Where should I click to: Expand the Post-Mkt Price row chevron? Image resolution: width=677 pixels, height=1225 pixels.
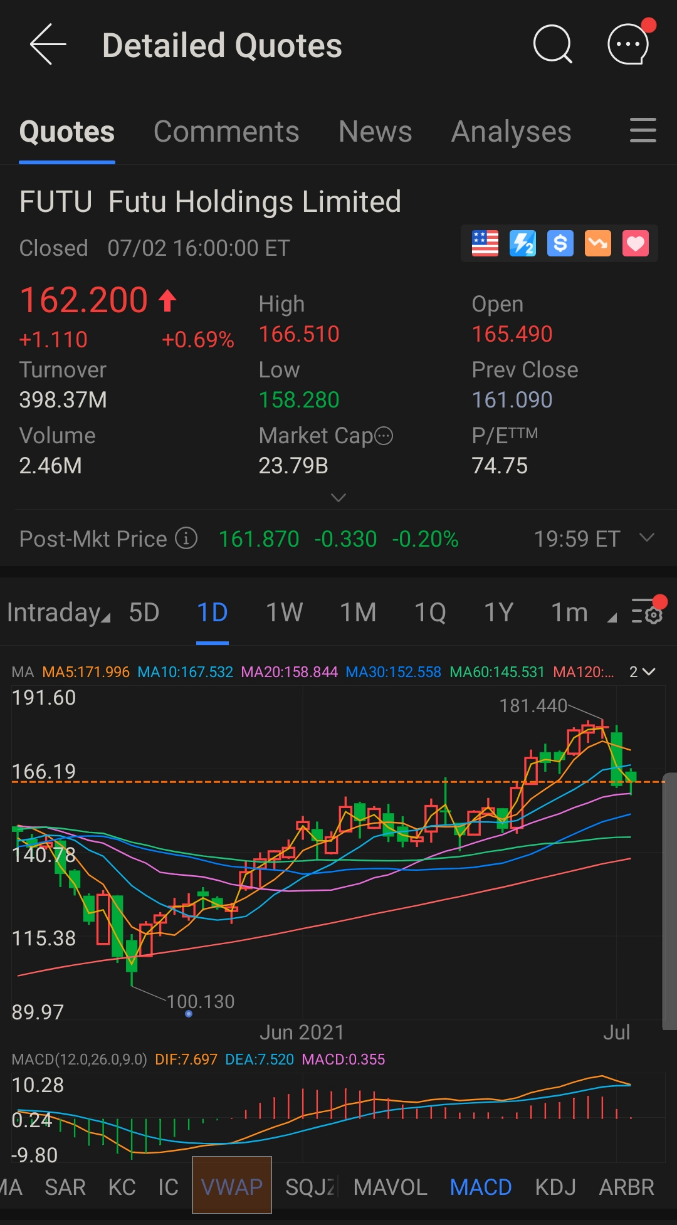(x=647, y=538)
